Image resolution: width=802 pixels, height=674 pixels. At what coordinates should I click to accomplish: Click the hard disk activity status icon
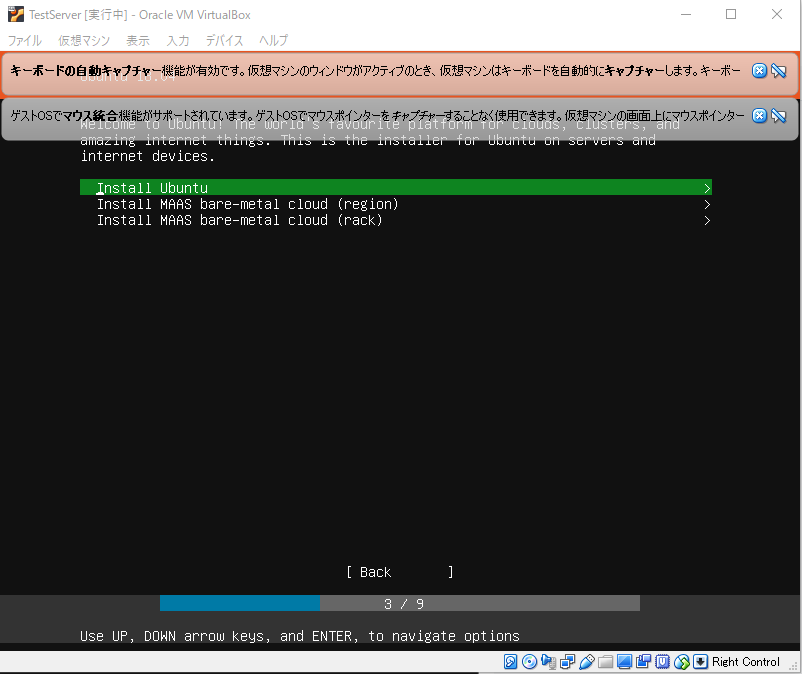(510, 662)
